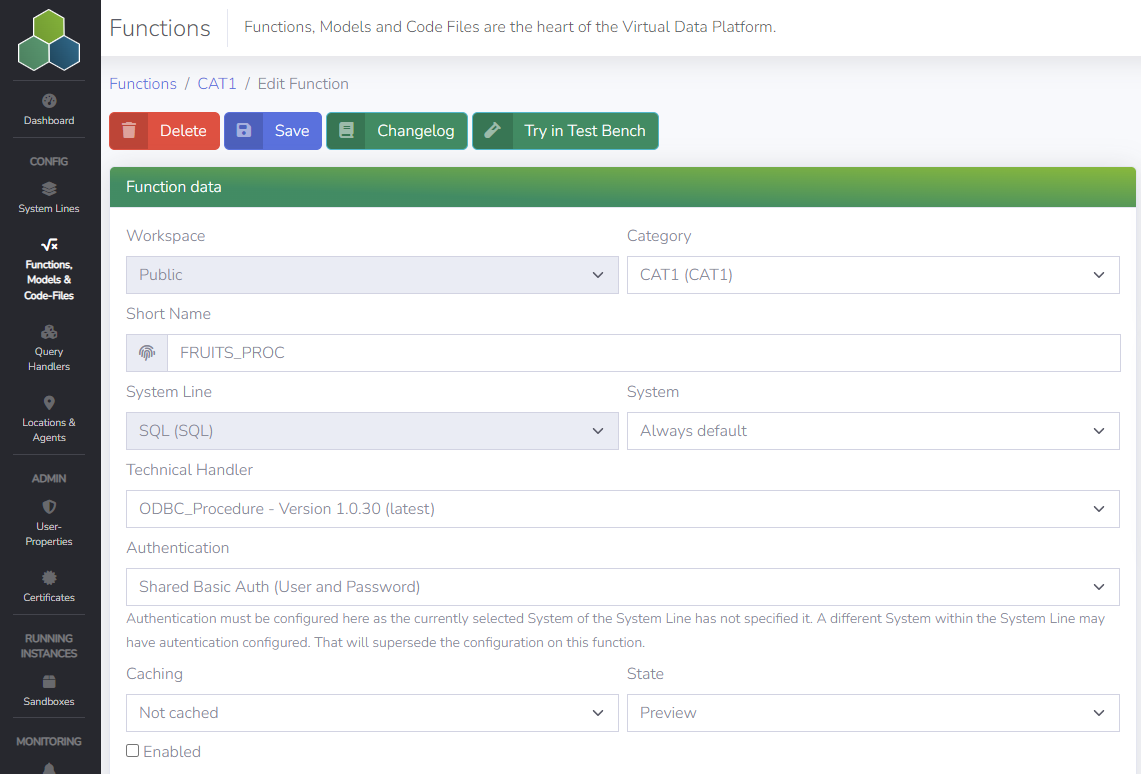Click the fingerprint icon beside Short Name
1141x774 pixels.
pyautogui.click(x=146, y=352)
